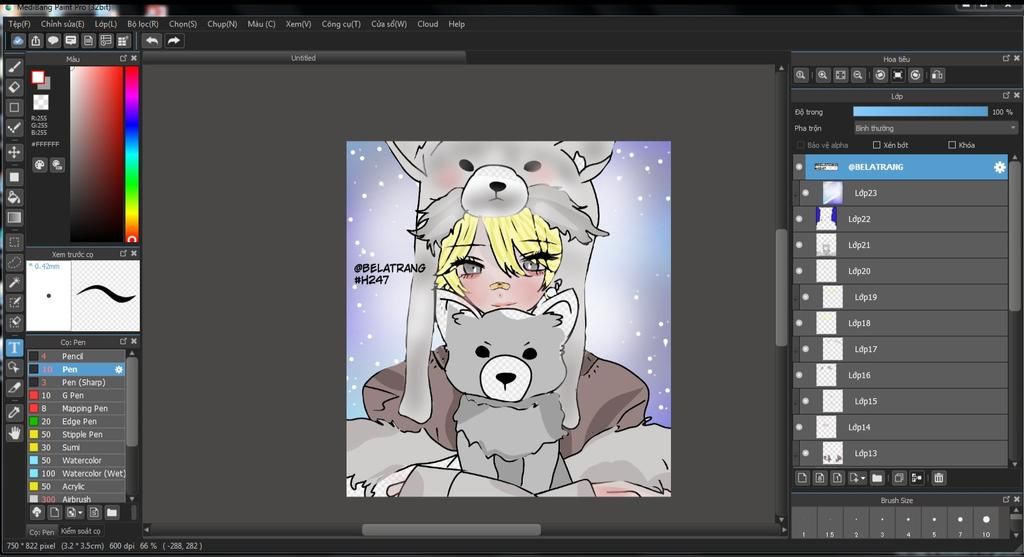Click the foreground white color swatch
The width and height of the screenshot is (1024, 557).
(x=38, y=78)
